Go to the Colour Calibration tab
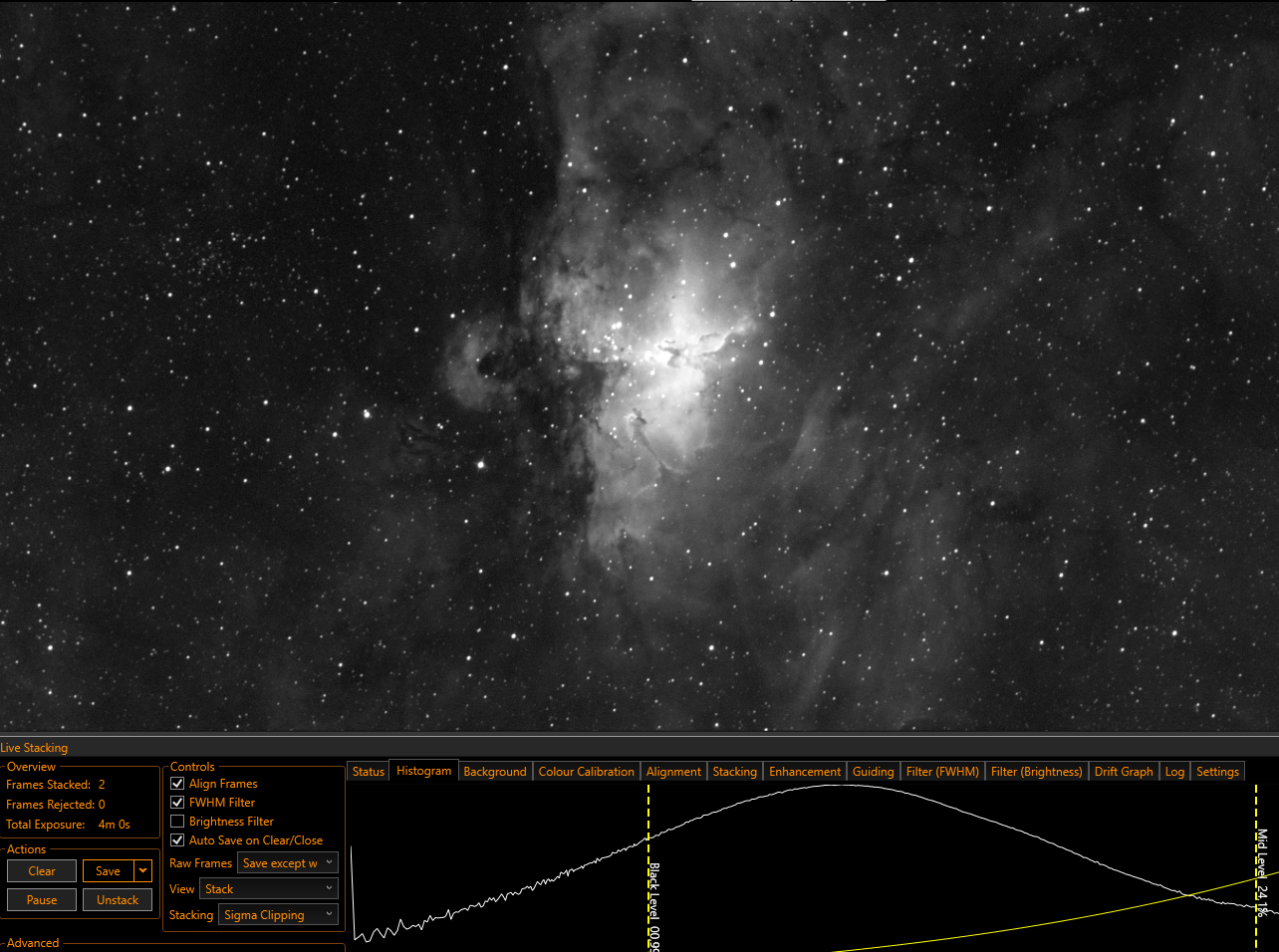Screen dimensions: 1279x952 pos(587,772)
